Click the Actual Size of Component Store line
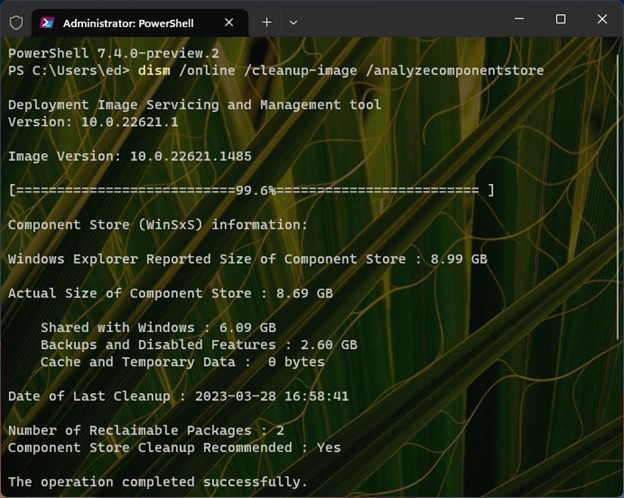The width and height of the screenshot is (624, 498). point(170,293)
